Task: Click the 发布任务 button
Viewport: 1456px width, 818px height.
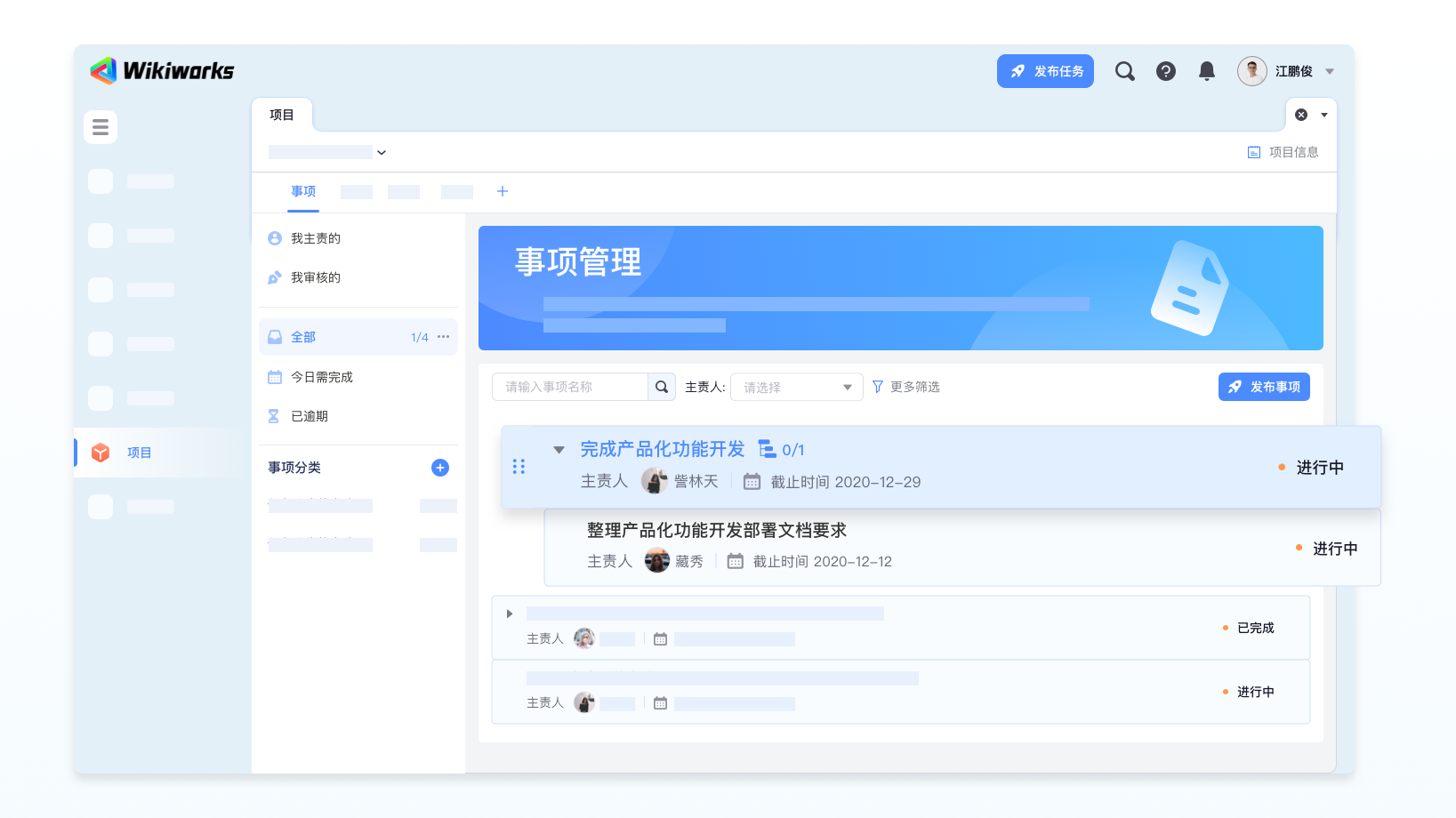Action: click(1045, 71)
